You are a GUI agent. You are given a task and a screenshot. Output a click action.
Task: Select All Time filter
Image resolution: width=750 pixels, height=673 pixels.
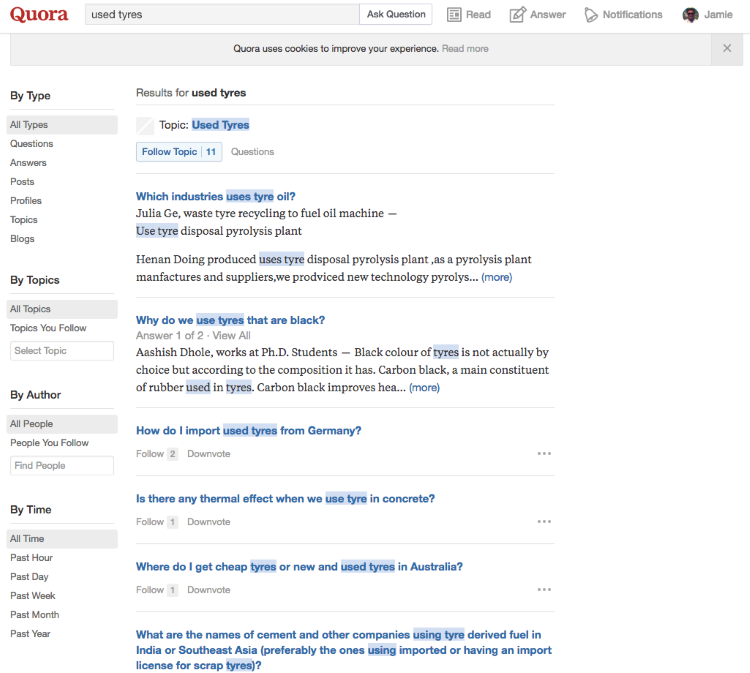point(62,539)
